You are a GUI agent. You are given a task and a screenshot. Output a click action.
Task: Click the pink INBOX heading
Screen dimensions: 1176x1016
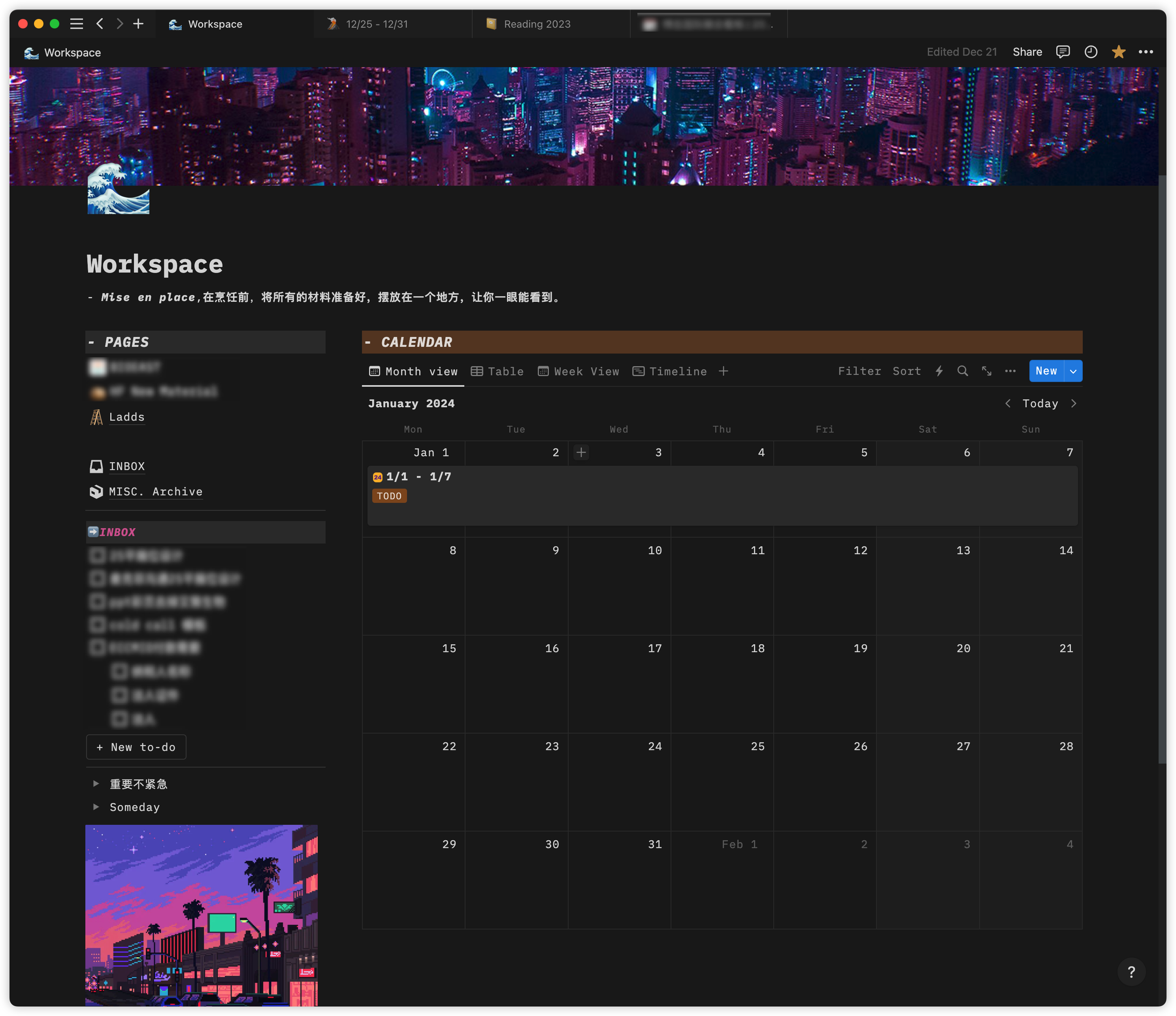[117, 532]
